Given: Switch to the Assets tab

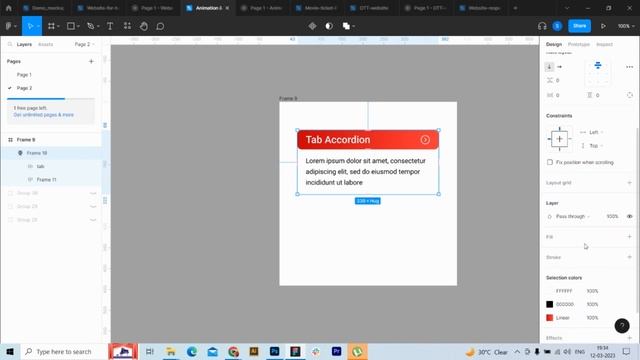Looking at the screenshot, I should click(45, 44).
